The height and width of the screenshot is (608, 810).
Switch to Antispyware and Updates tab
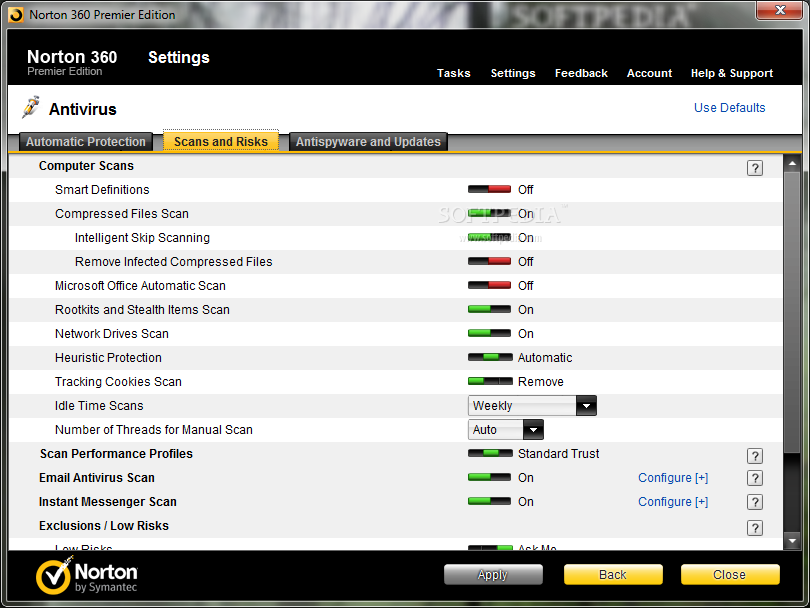pos(368,142)
